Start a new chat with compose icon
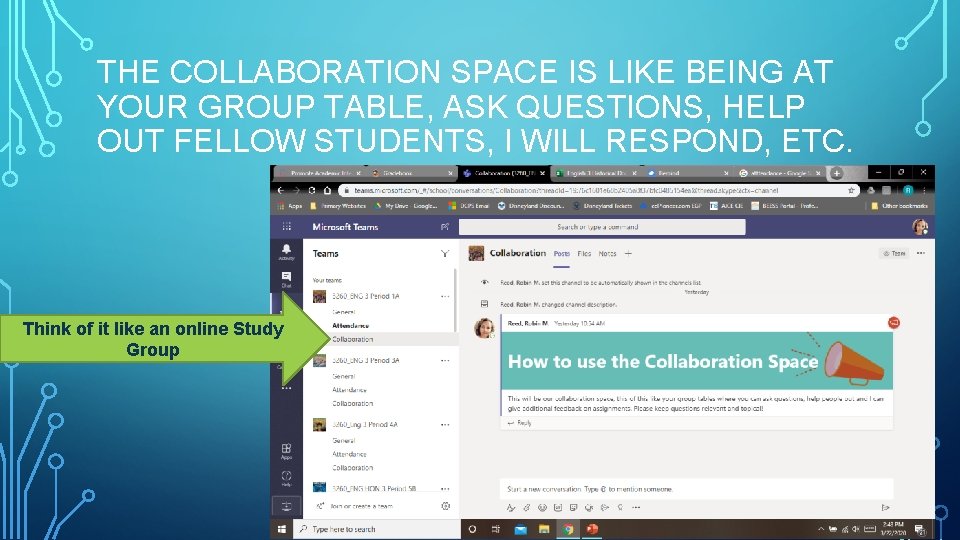 coord(445,227)
